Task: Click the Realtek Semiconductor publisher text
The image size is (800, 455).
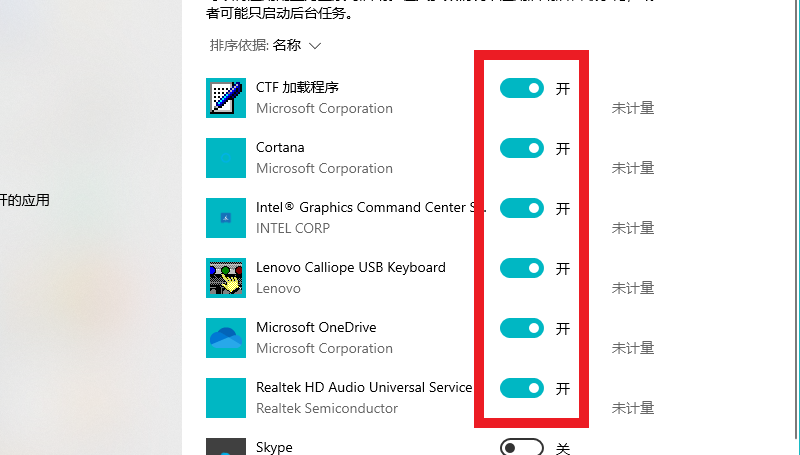Action: coord(327,408)
